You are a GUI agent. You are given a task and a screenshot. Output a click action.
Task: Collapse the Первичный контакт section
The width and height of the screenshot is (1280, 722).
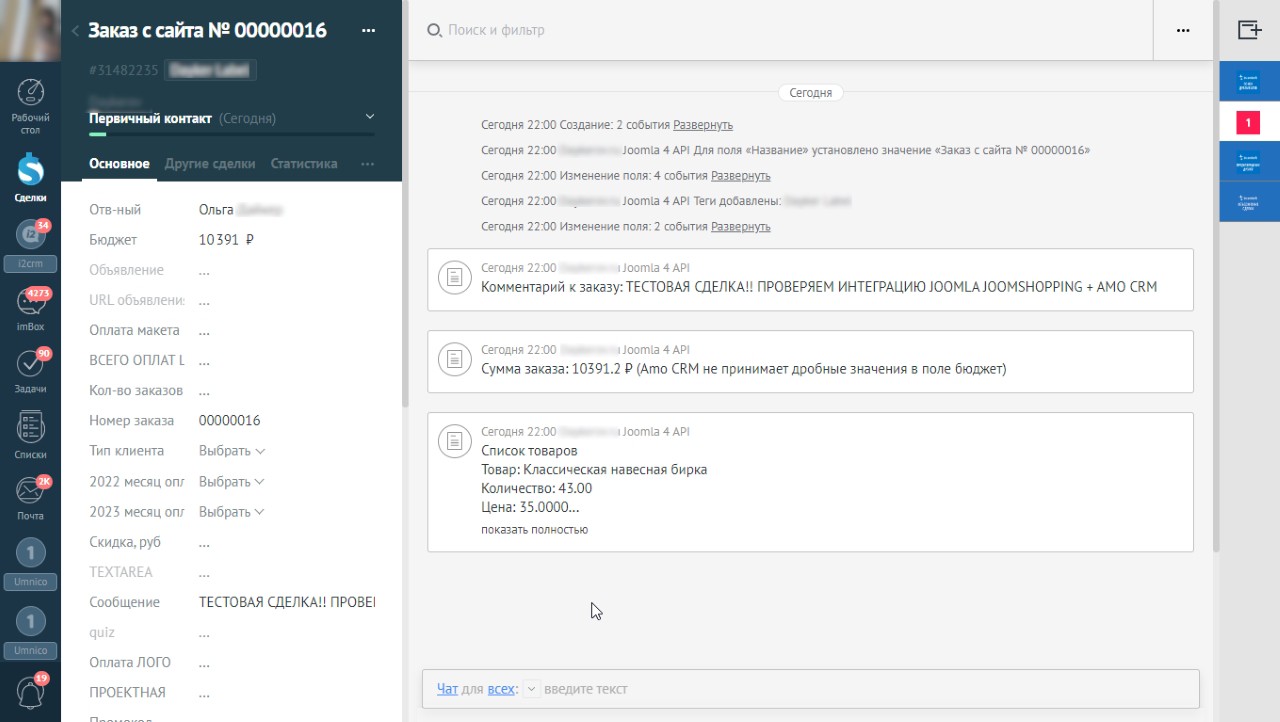click(x=369, y=117)
